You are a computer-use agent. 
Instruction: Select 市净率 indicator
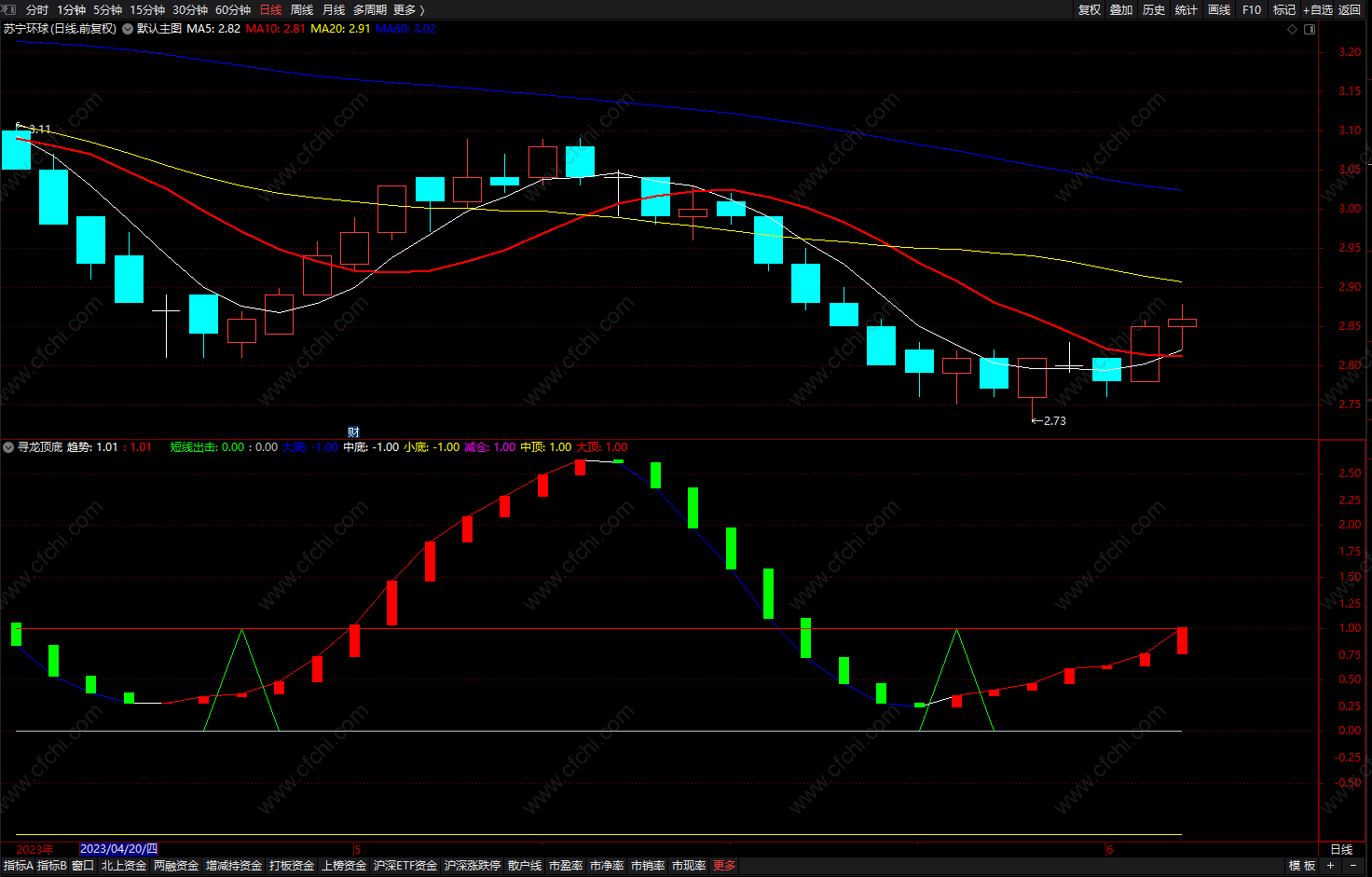607,866
